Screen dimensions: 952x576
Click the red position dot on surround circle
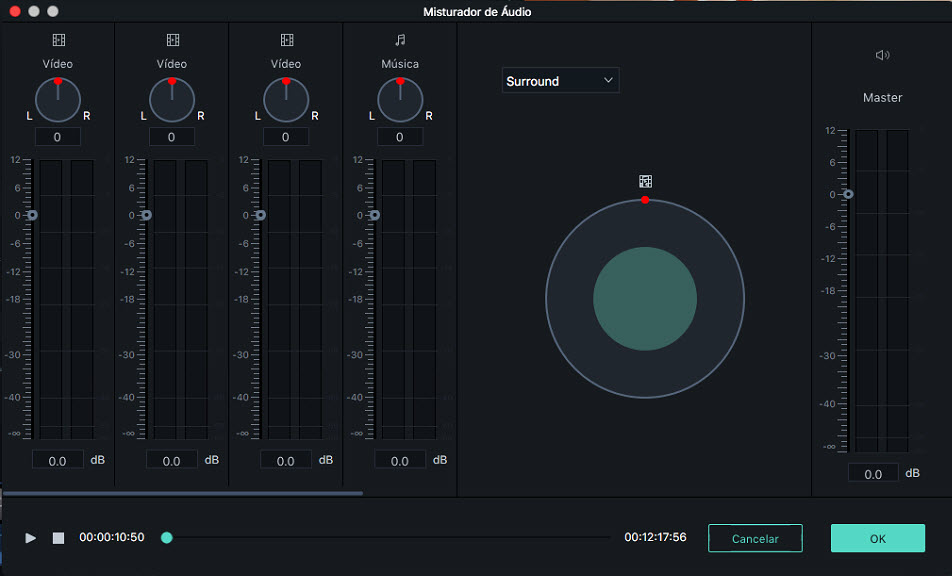coord(645,200)
